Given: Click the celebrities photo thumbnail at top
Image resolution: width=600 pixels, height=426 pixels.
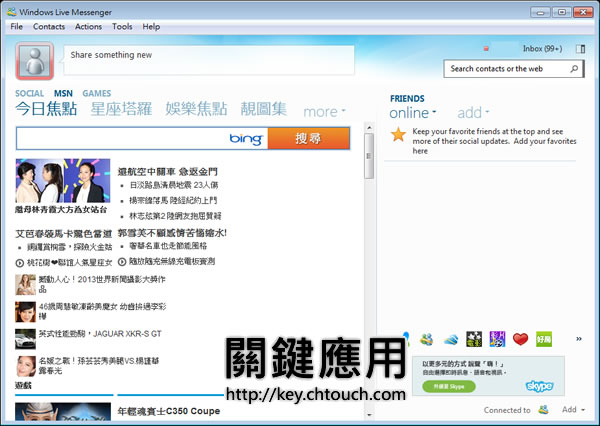Looking at the screenshot, I should pyautogui.click(x=63, y=181).
